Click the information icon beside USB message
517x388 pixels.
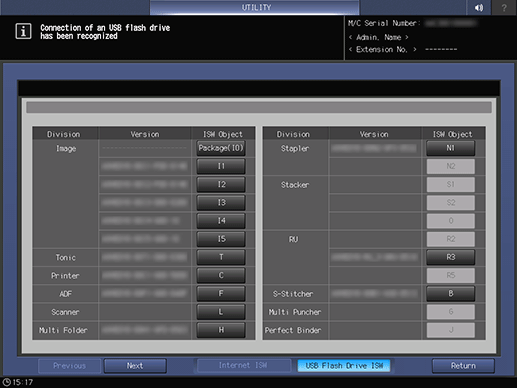tap(23, 32)
